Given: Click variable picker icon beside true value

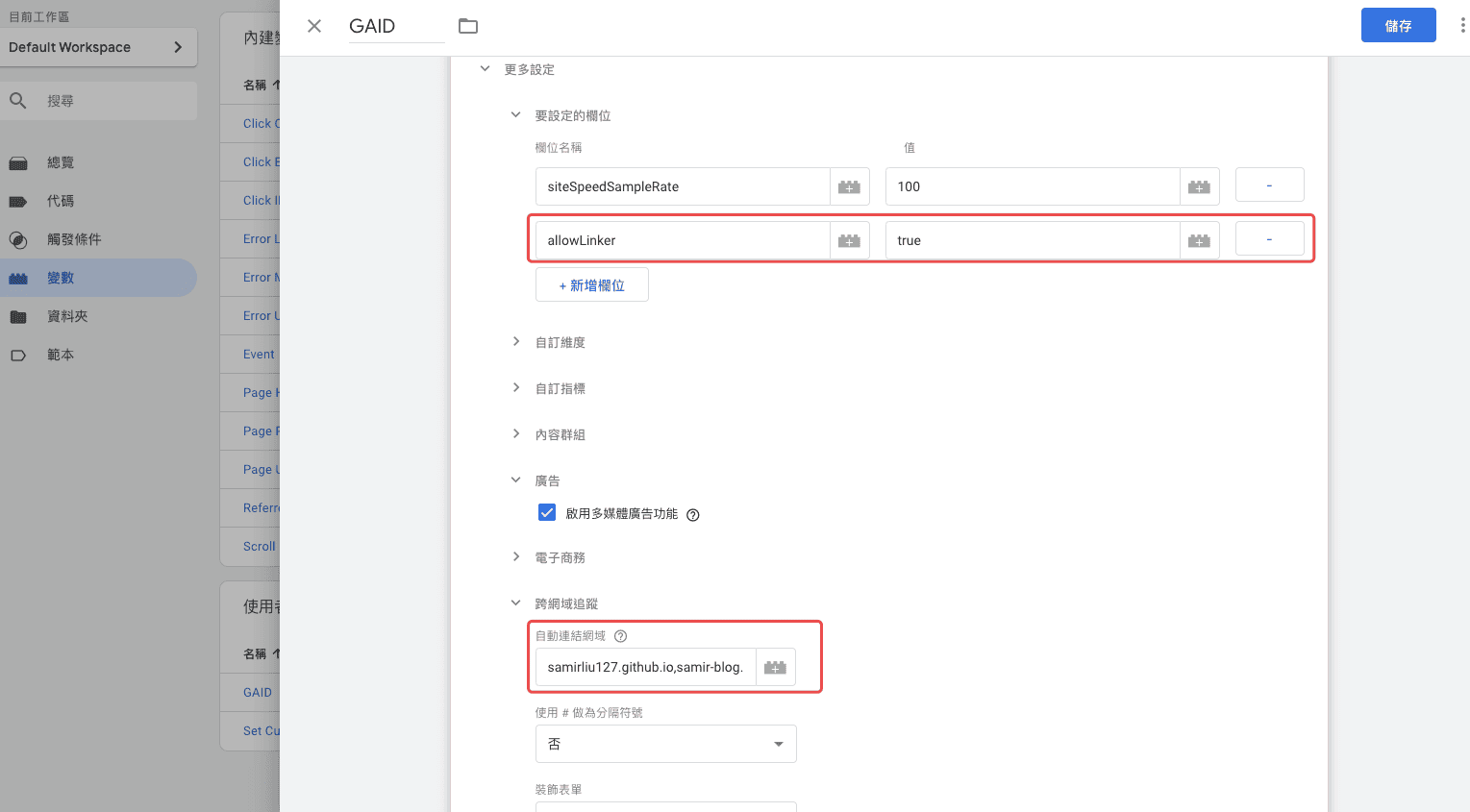Looking at the screenshot, I should point(1199,240).
